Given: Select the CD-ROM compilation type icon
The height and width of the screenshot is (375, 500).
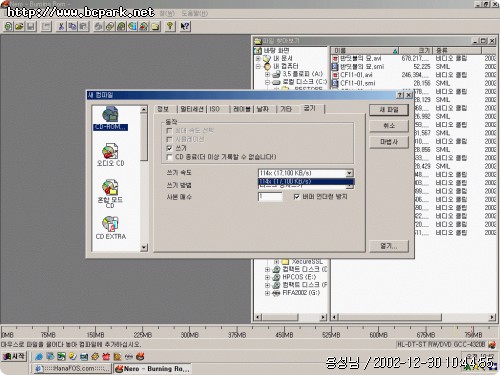Looking at the screenshot, I should point(110,118).
